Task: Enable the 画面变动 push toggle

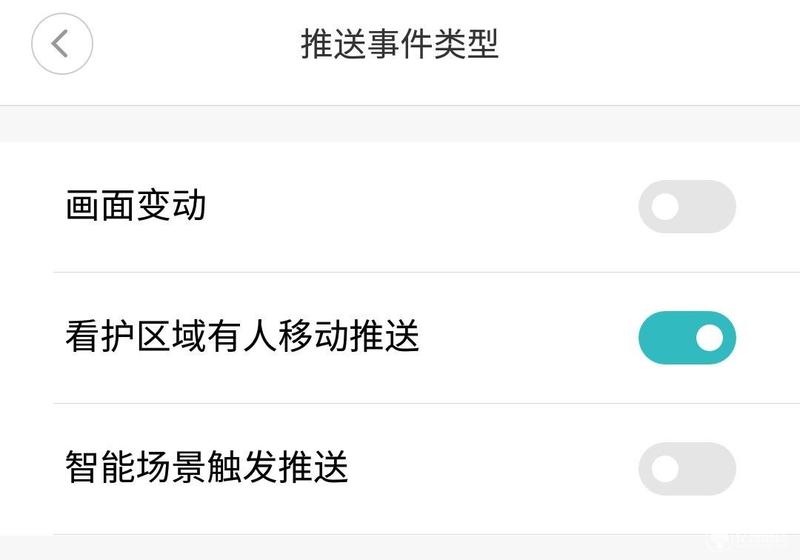Action: [687, 207]
